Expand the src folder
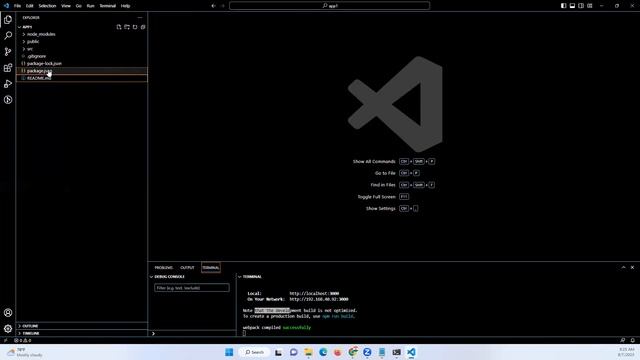Screen dimensions: 640x360 click(82, 49)
